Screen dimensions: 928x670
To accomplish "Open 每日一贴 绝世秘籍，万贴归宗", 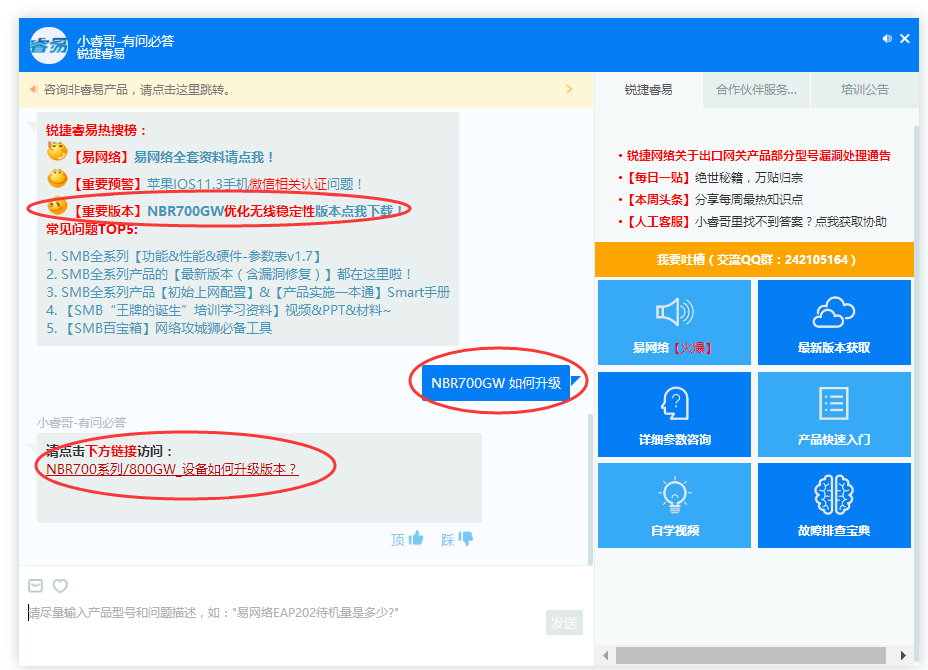I will point(714,178).
